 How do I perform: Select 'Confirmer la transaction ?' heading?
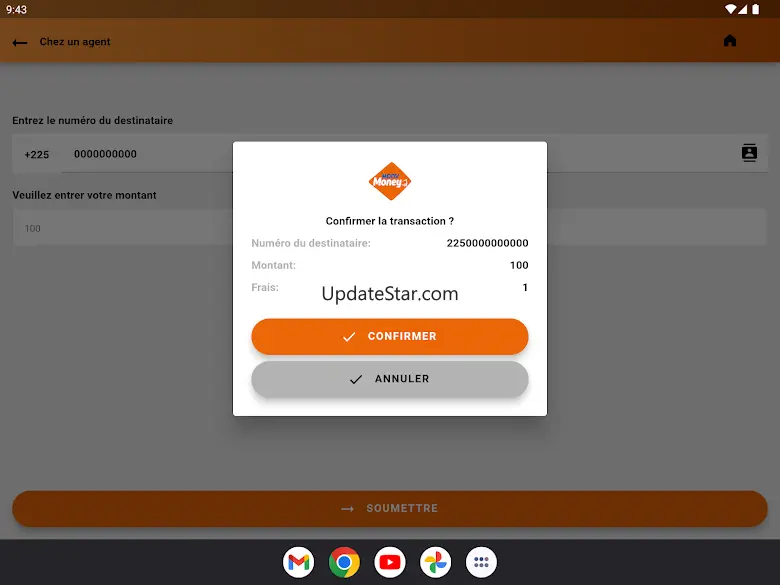(x=390, y=221)
